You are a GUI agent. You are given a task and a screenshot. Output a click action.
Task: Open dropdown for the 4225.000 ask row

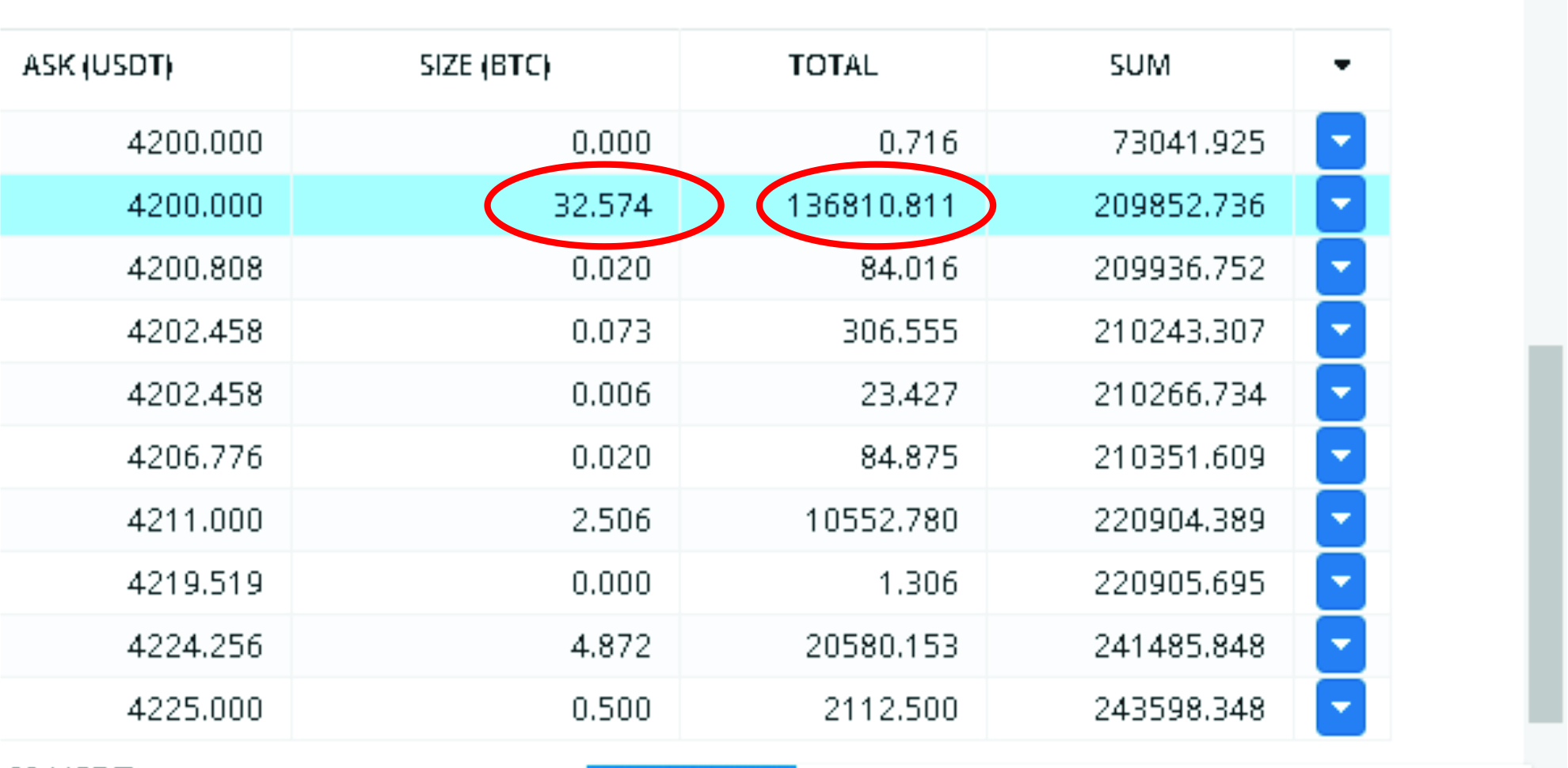(1341, 707)
